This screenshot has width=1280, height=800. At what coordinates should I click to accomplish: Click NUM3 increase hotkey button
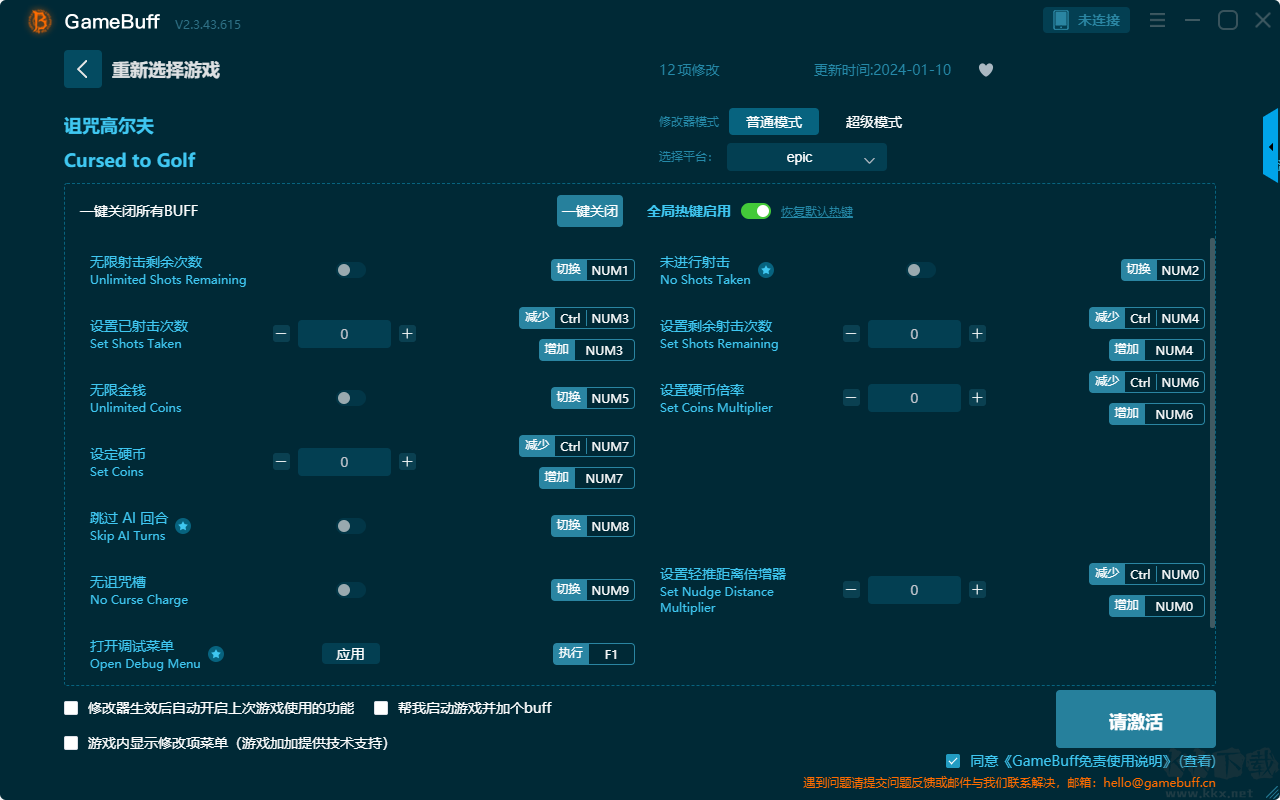coord(587,350)
